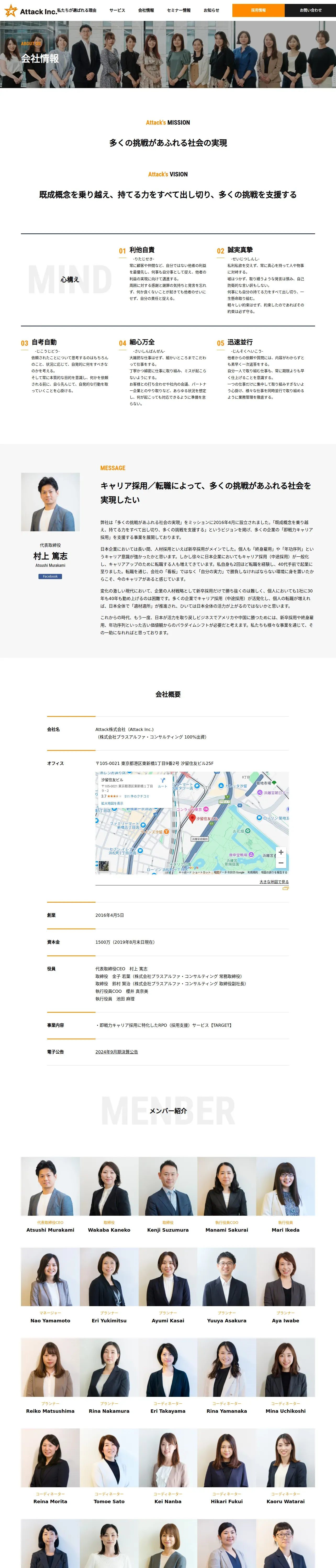Select ウインズ汐留 orange marker on map
The image size is (336, 1568).
(x=166, y=832)
